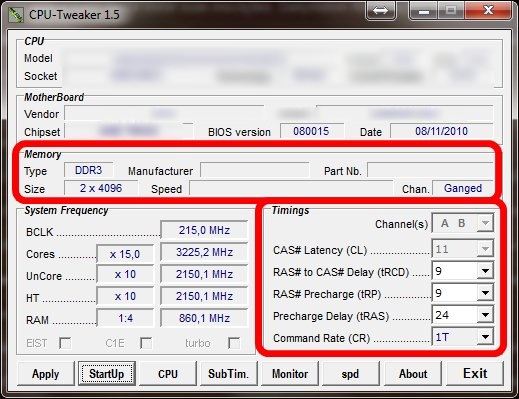Toggle the turbo checkbox
Viewport: 519px width, 399px height.
(234, 343)
